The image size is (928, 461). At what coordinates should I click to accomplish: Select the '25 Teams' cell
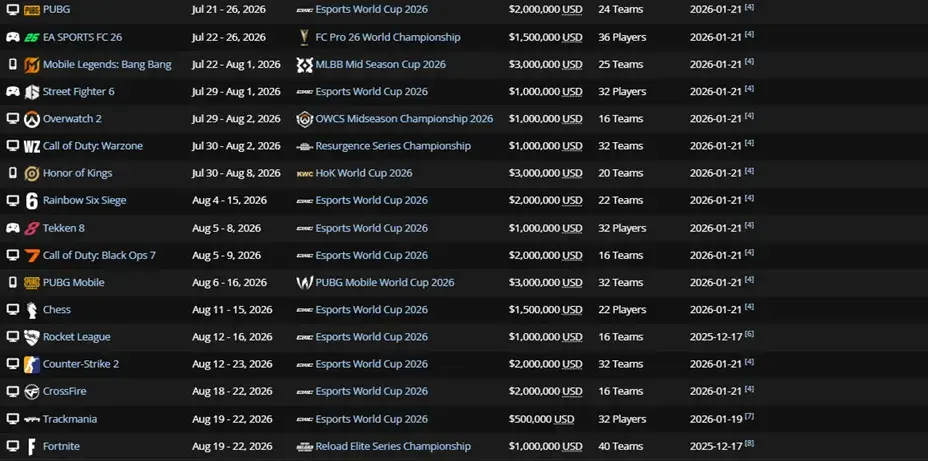pyautogui.click(x=620, y=65)
